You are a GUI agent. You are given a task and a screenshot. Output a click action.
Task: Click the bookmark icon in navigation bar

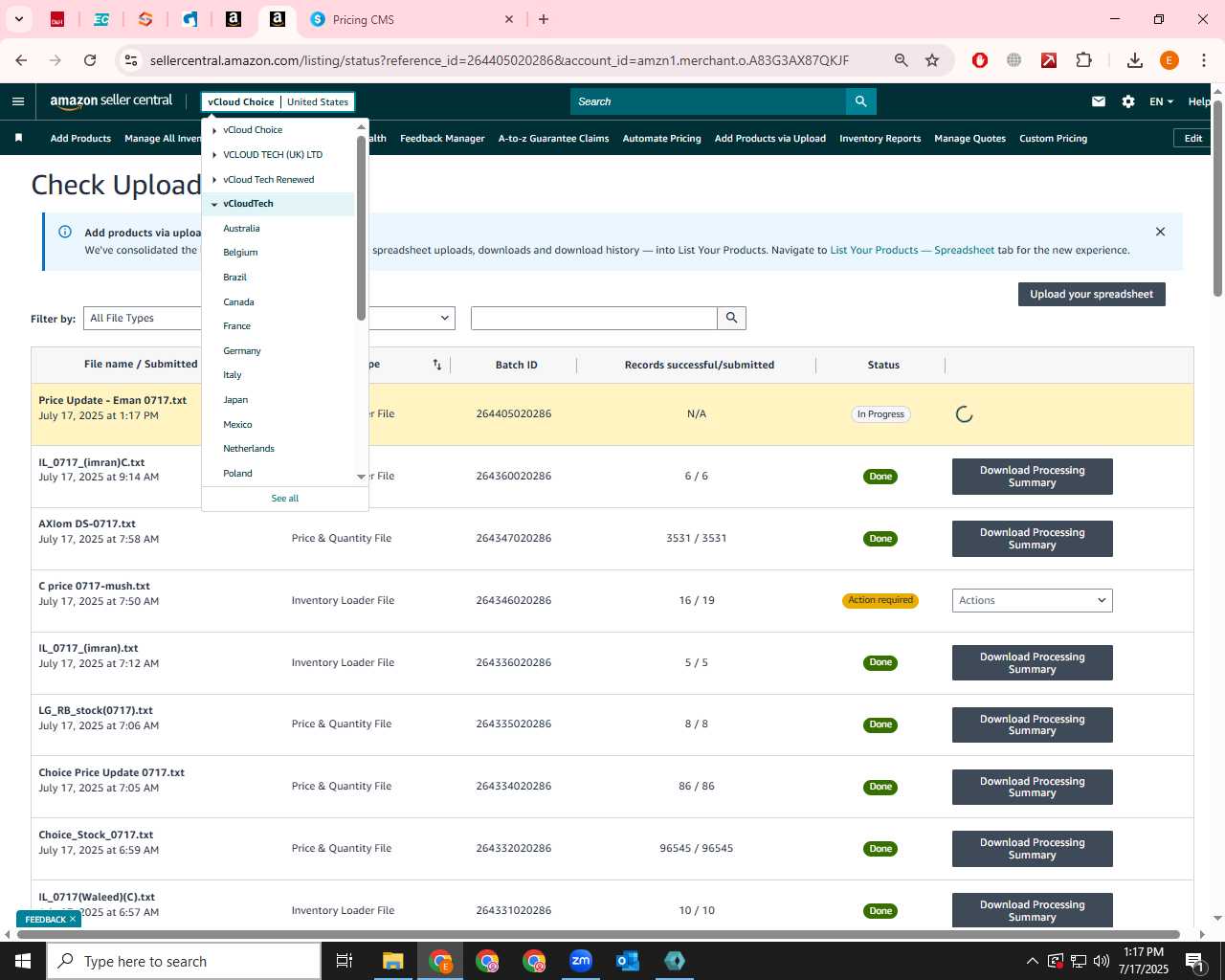(x=18, y=138)
